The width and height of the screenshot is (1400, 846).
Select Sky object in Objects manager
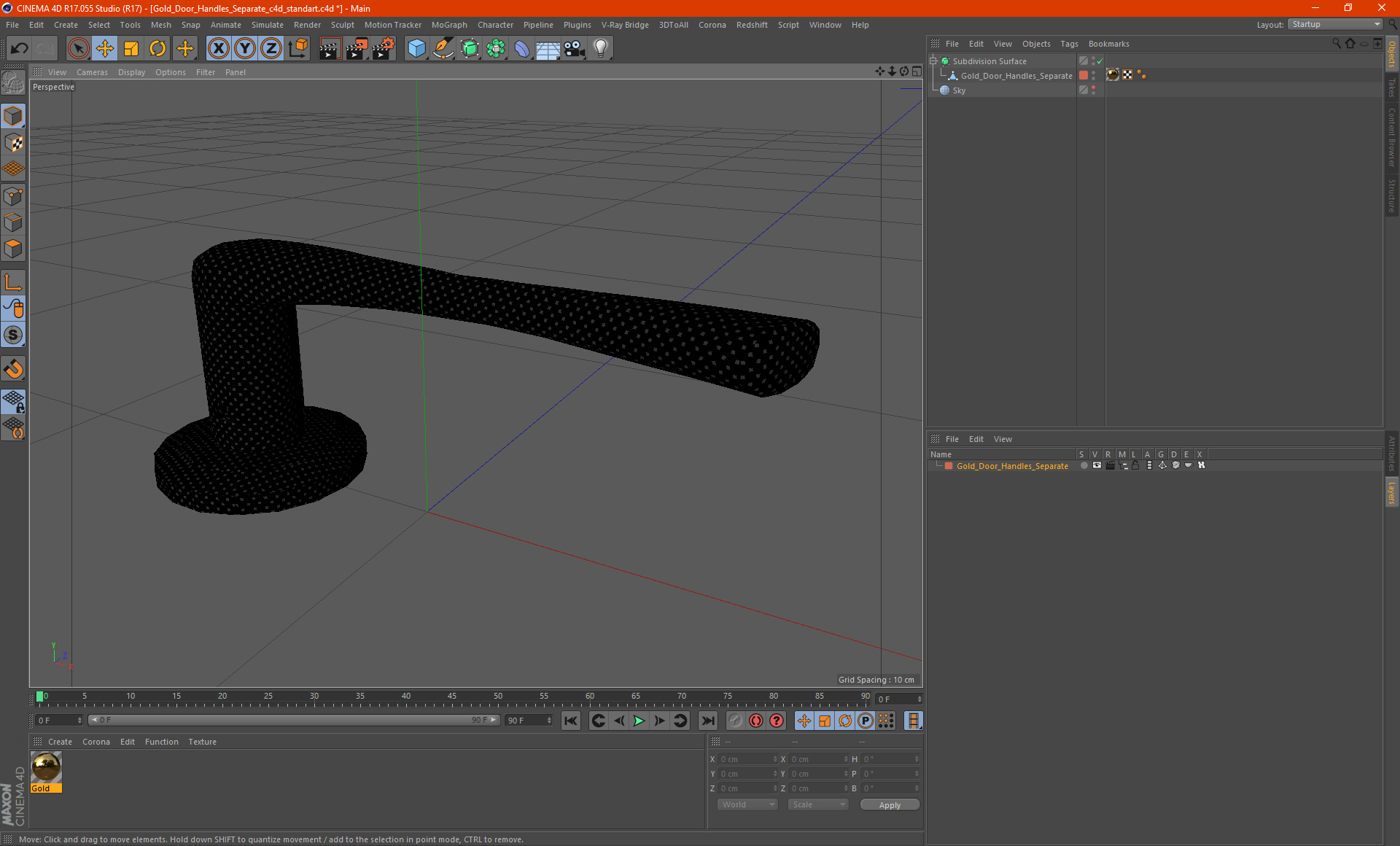tap(959, 90)
